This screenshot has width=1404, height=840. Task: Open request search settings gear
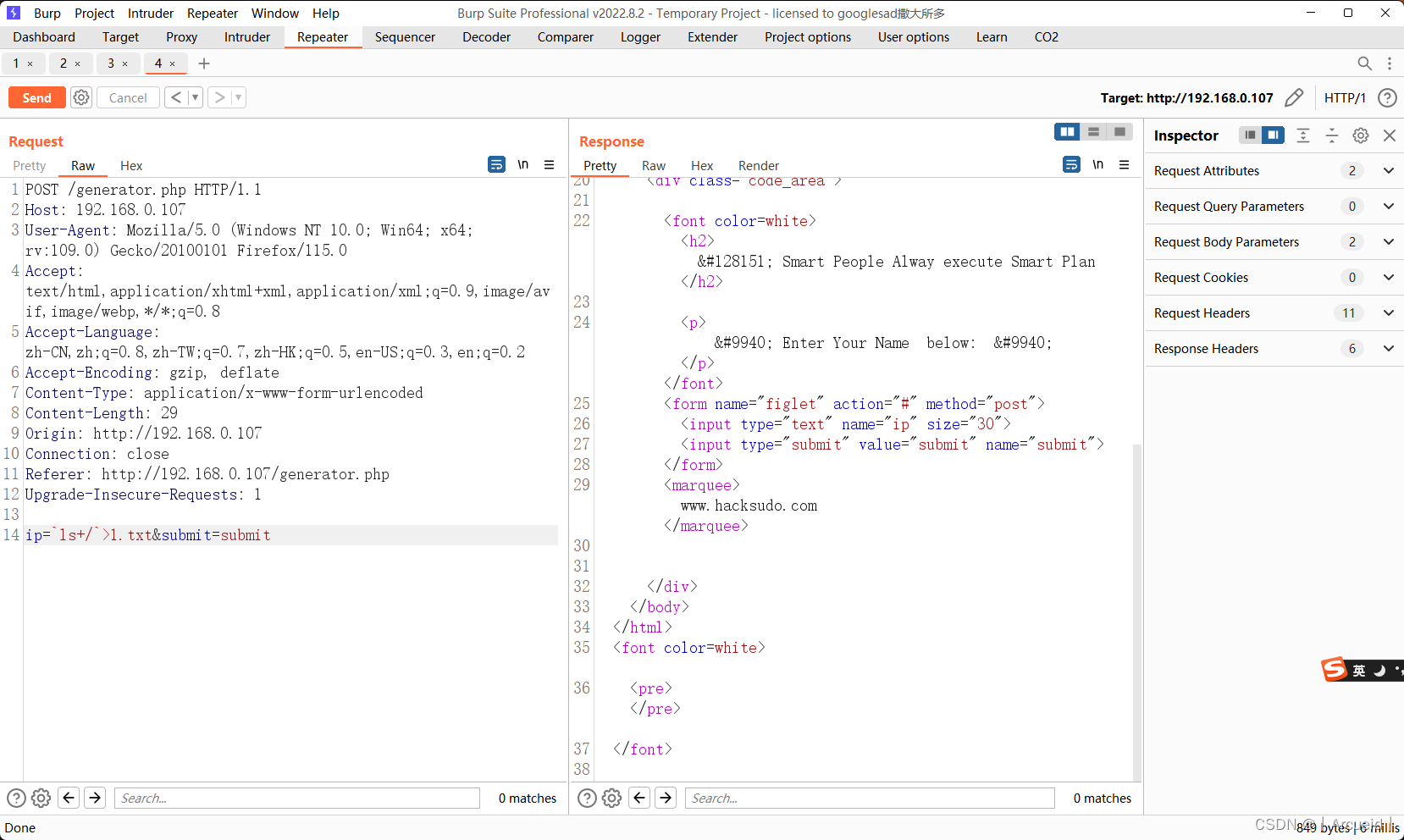(41, 798)
